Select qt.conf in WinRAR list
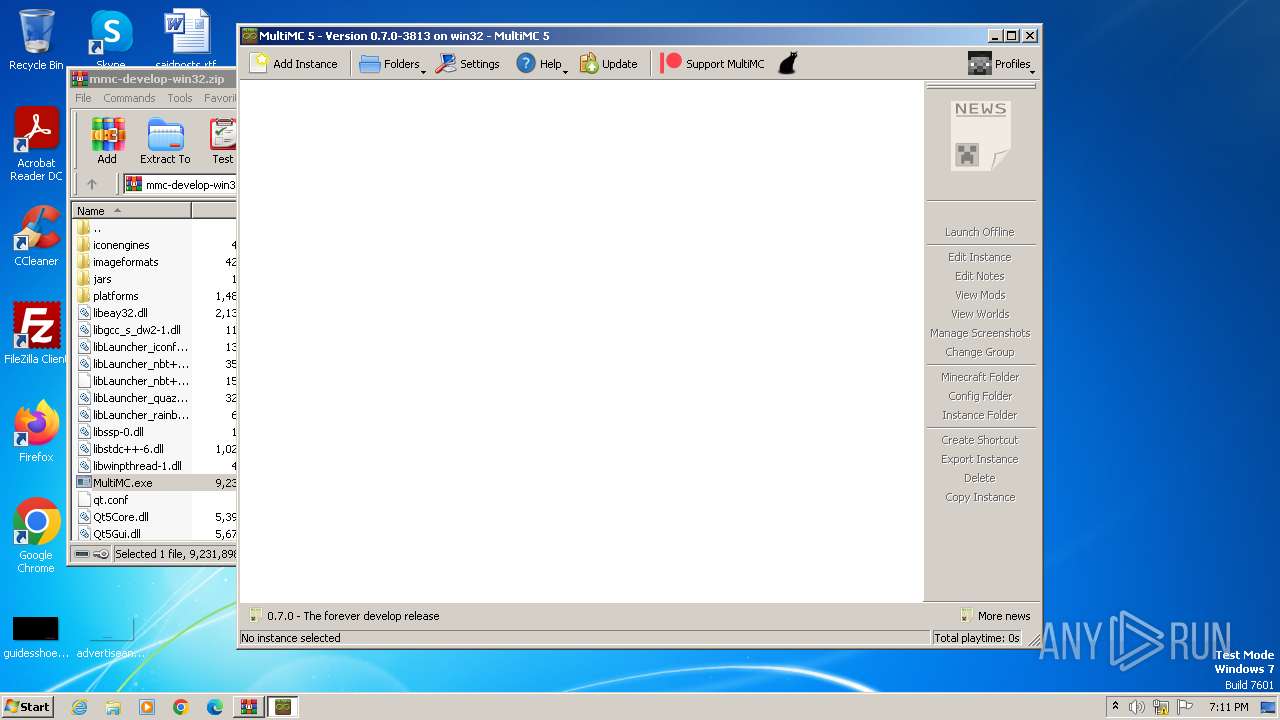Image resolution: width=1280 pixels, height=720 pixels. (110, 500)
